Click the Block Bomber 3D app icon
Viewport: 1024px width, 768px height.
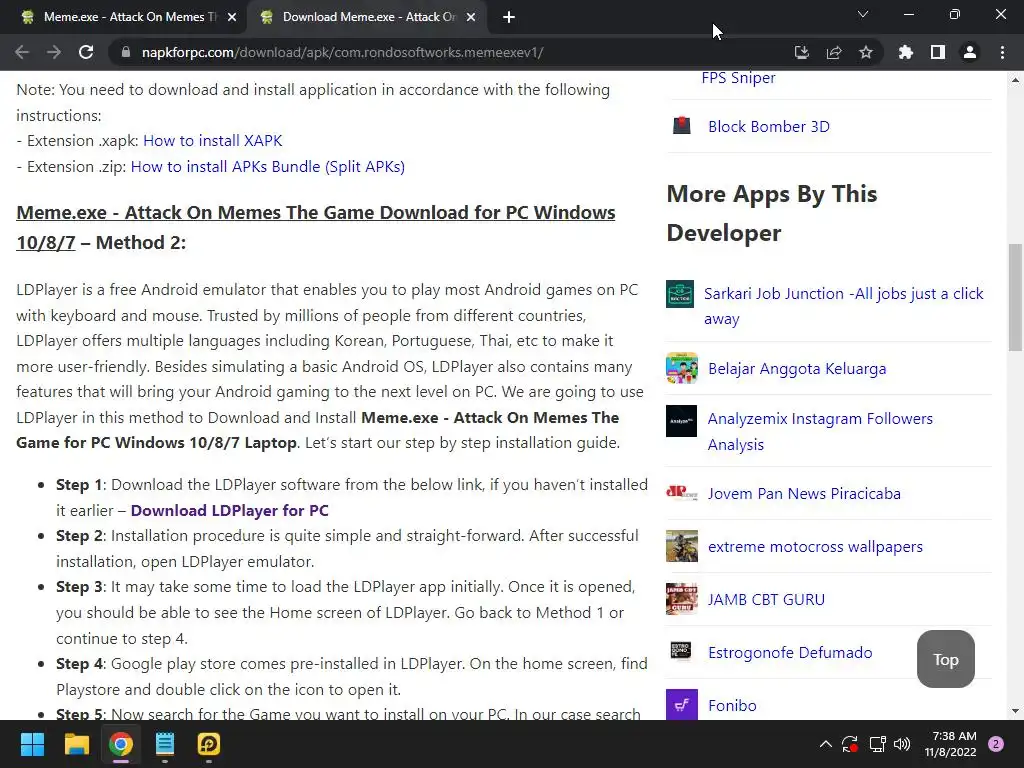[x=682, y=125]
